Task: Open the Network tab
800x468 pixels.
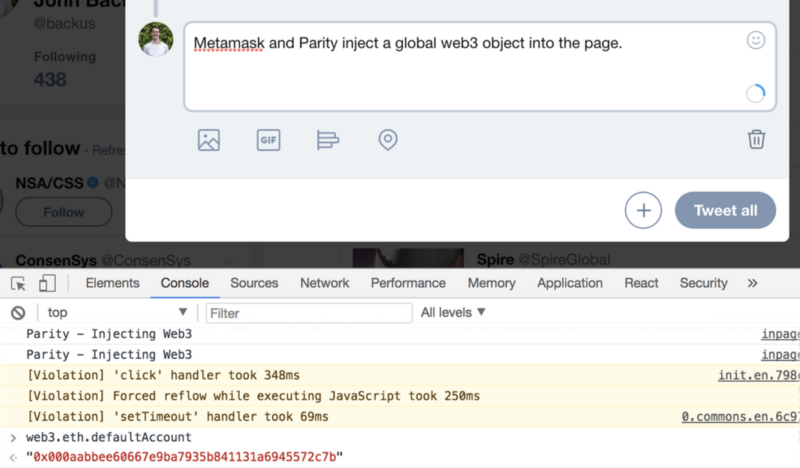Action: pos(324,283)
